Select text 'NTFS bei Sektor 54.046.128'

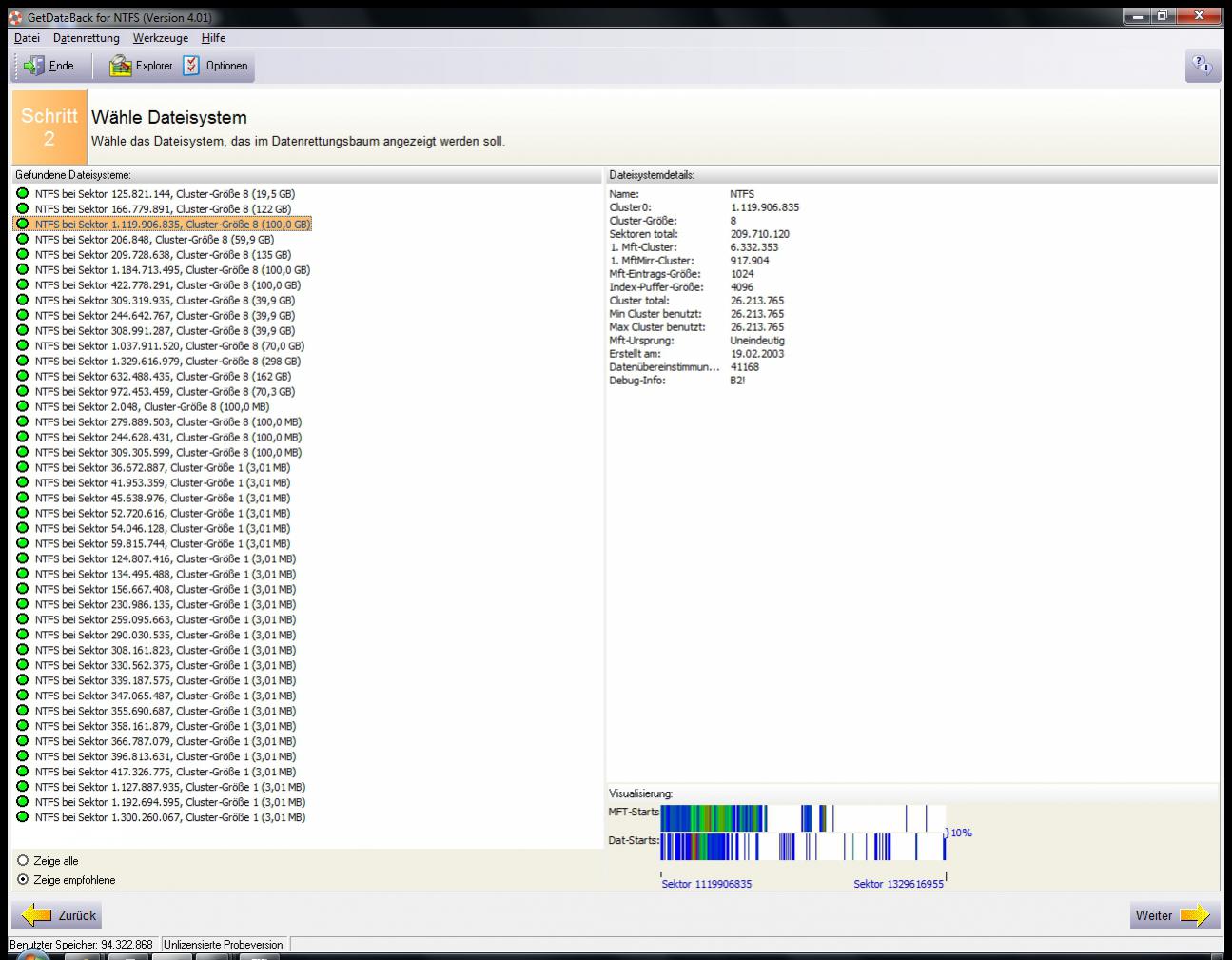pyautogui.click(x=101, y=529)
